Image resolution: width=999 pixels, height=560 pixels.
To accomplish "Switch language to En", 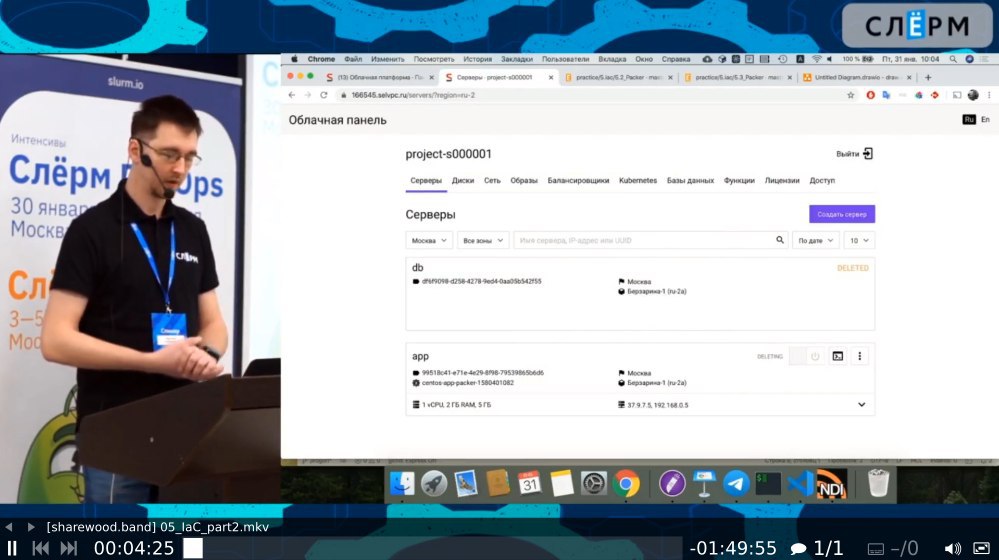I will point(985,120).
